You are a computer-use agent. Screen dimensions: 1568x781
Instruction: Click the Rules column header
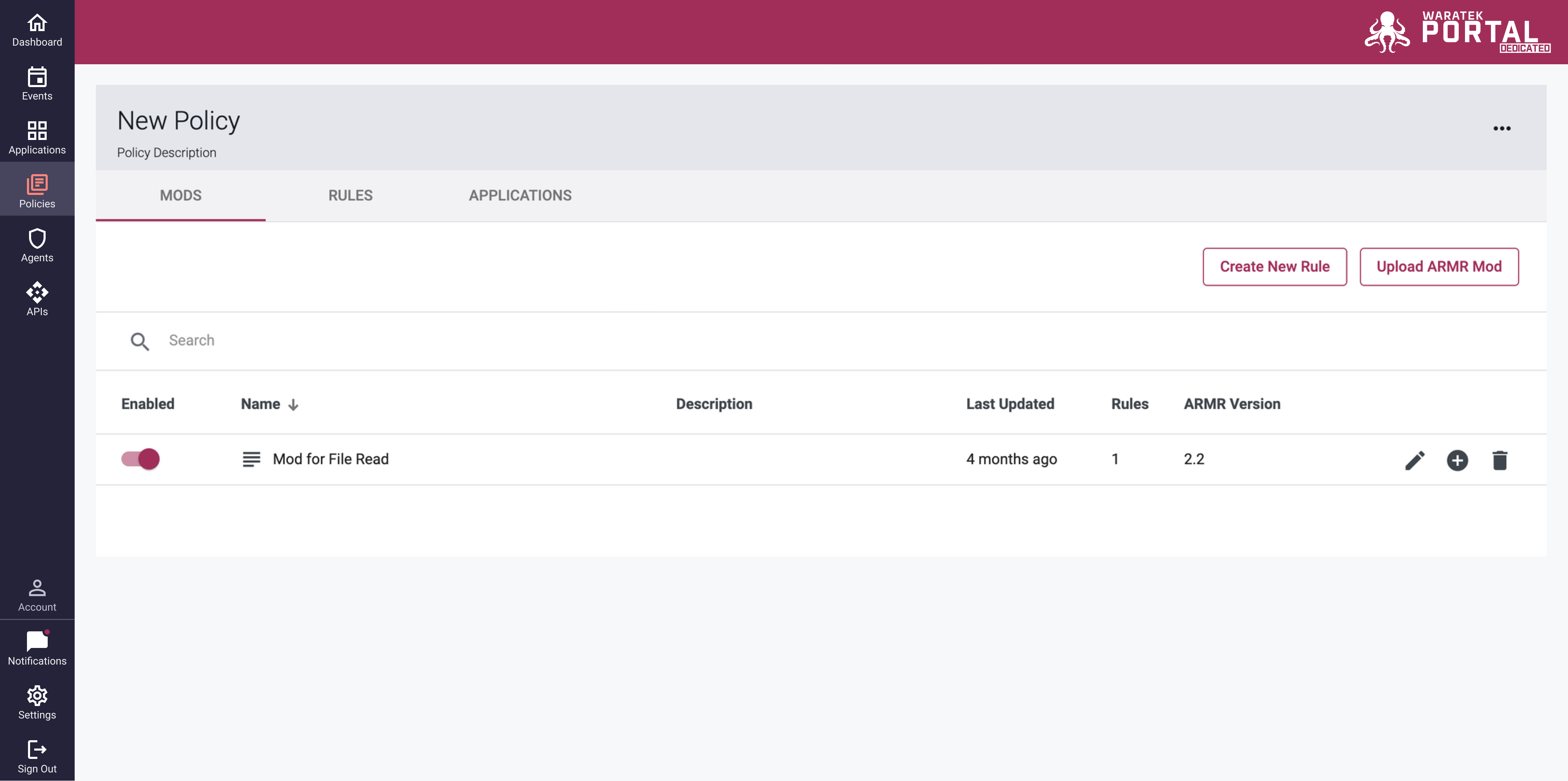[x=1130, y=404]
